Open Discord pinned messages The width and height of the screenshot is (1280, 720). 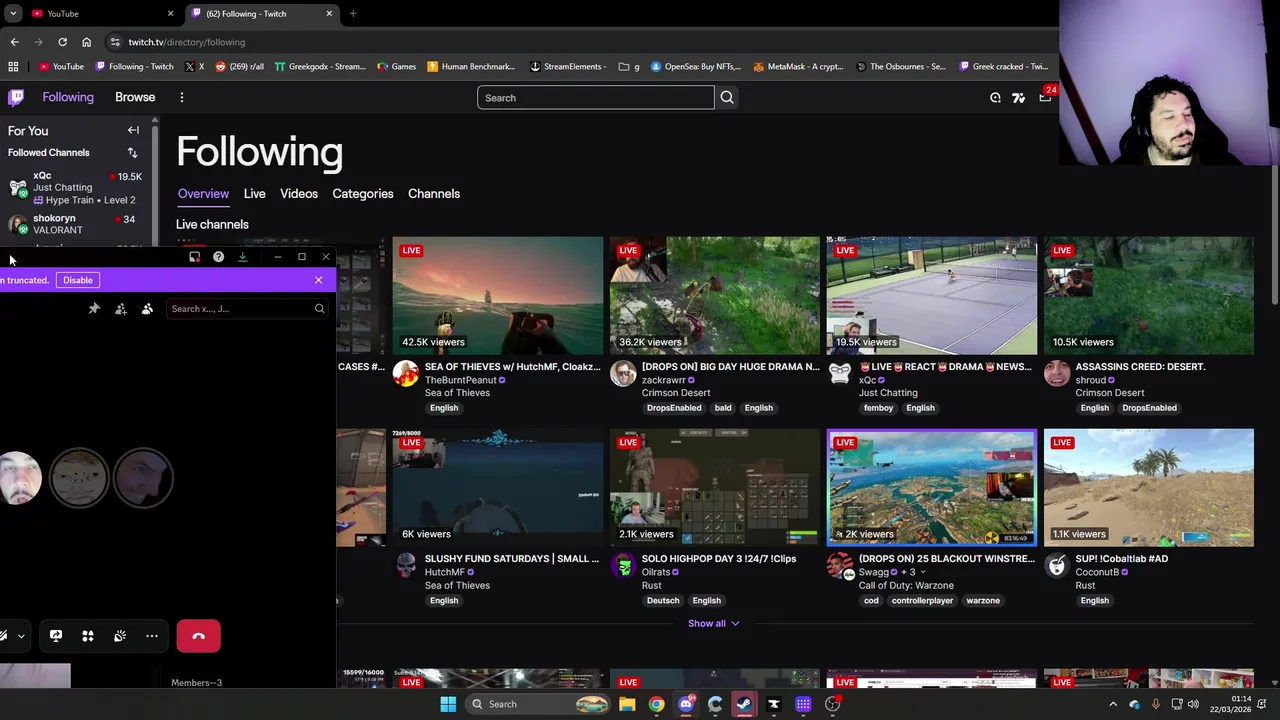(94, 308)
